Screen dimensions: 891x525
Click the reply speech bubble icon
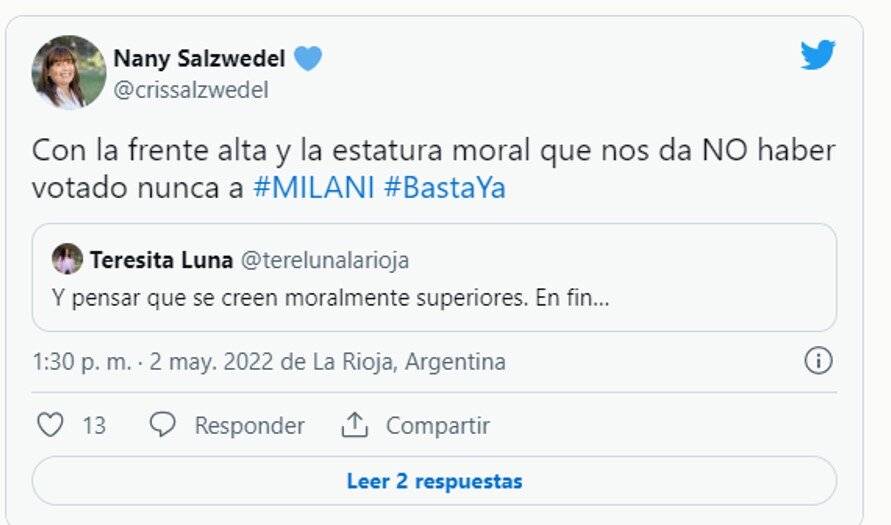pyautogui.click(x=163, y=424)
